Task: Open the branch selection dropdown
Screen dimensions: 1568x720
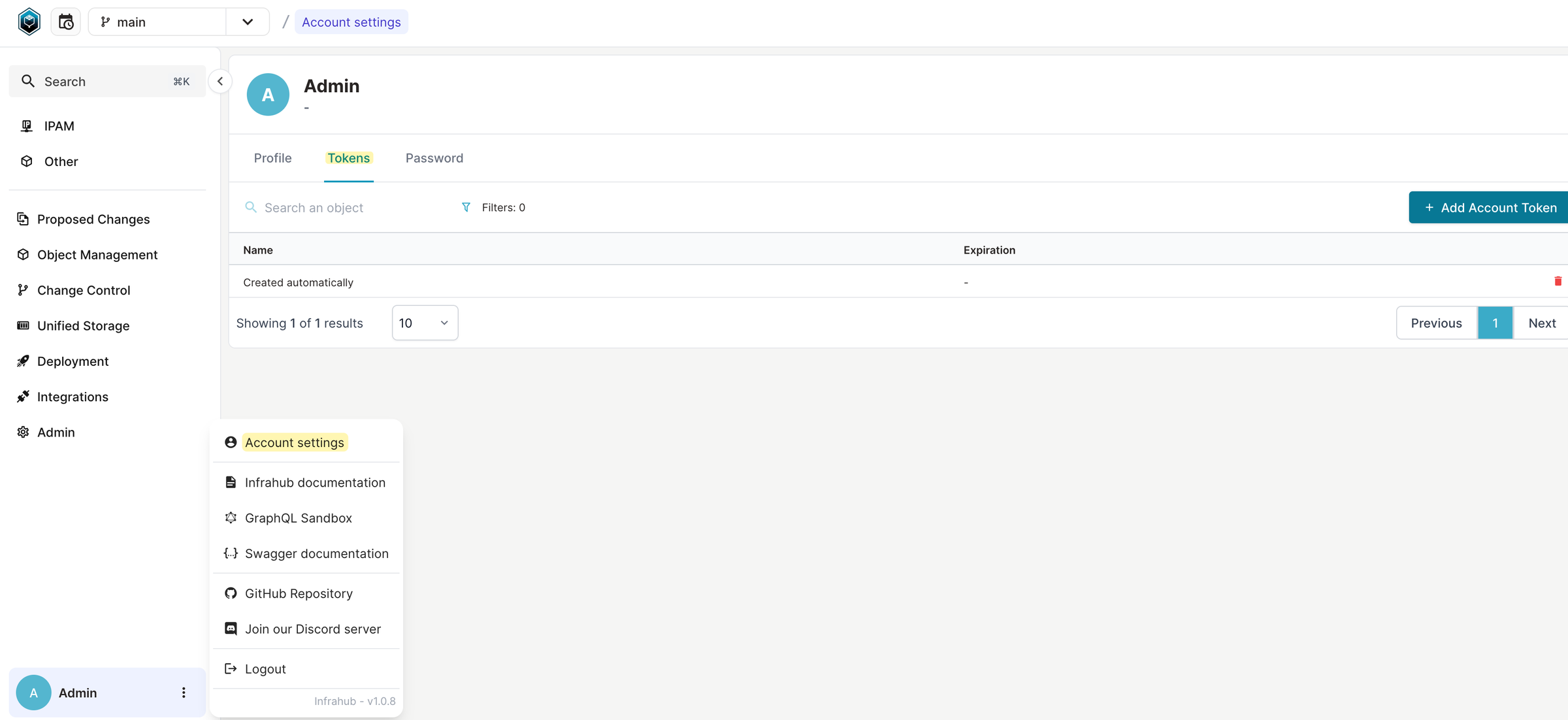Action: 247,22
